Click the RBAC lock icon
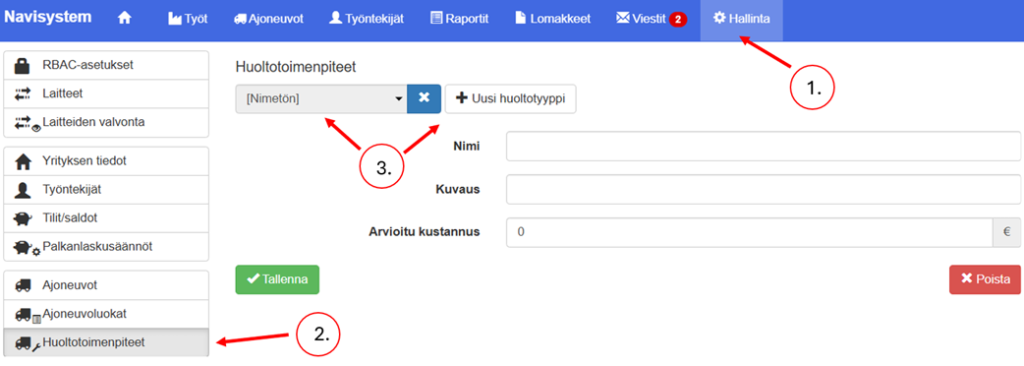This screenshot has height=366, width=1024. [x=23, y=65]
